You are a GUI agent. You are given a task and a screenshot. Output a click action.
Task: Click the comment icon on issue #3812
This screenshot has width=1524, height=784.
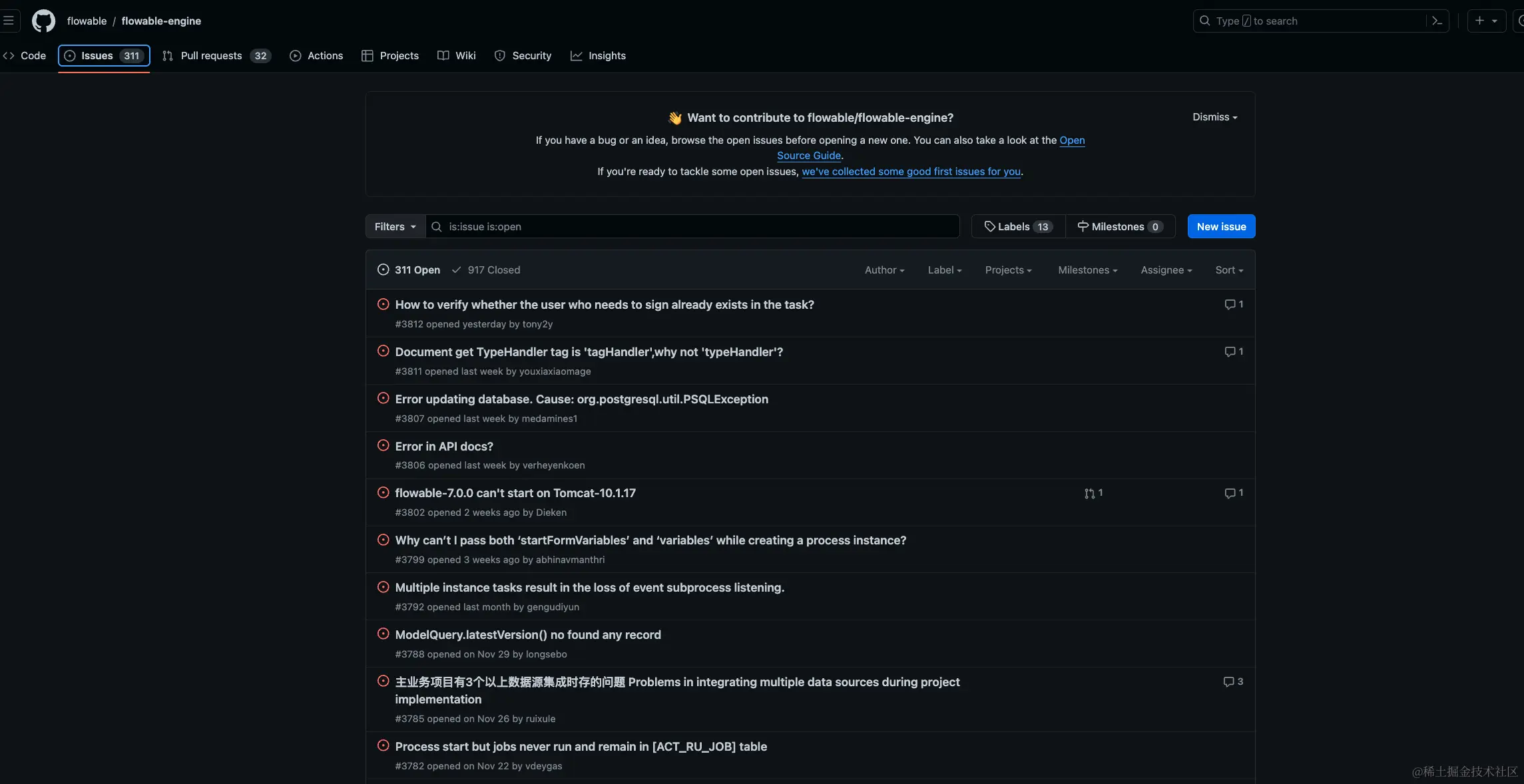(1230, 304)
